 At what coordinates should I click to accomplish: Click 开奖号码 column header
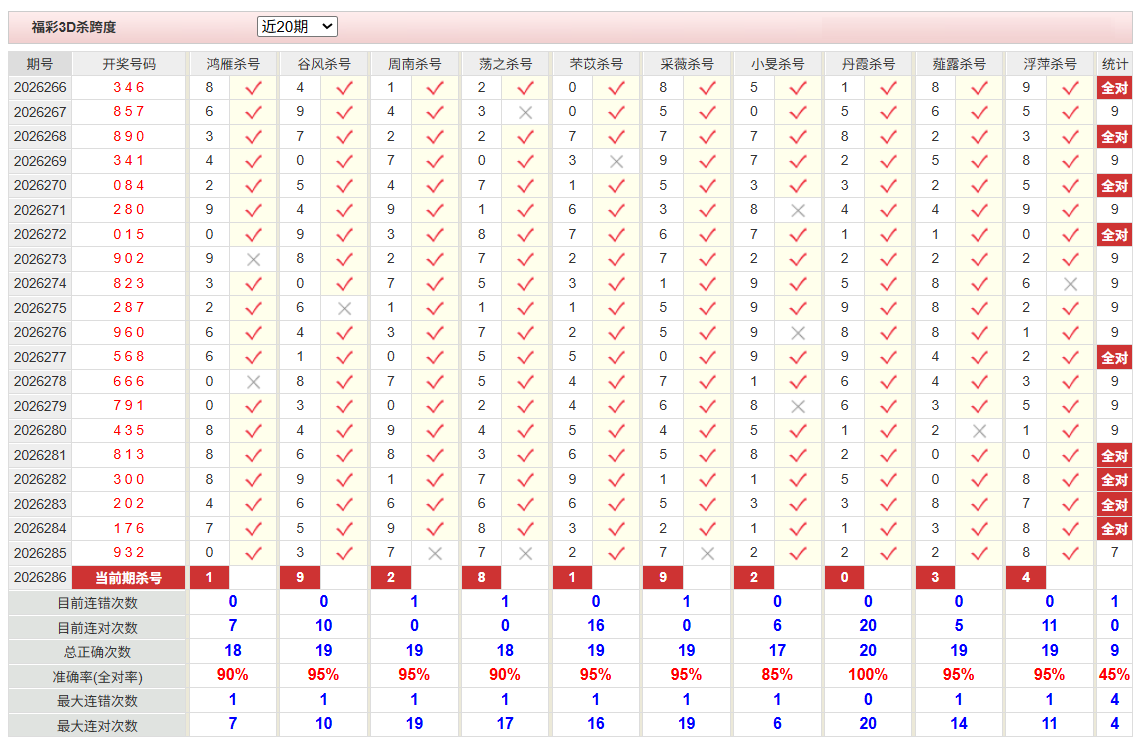pyautogui.click(x=128, y=64)
